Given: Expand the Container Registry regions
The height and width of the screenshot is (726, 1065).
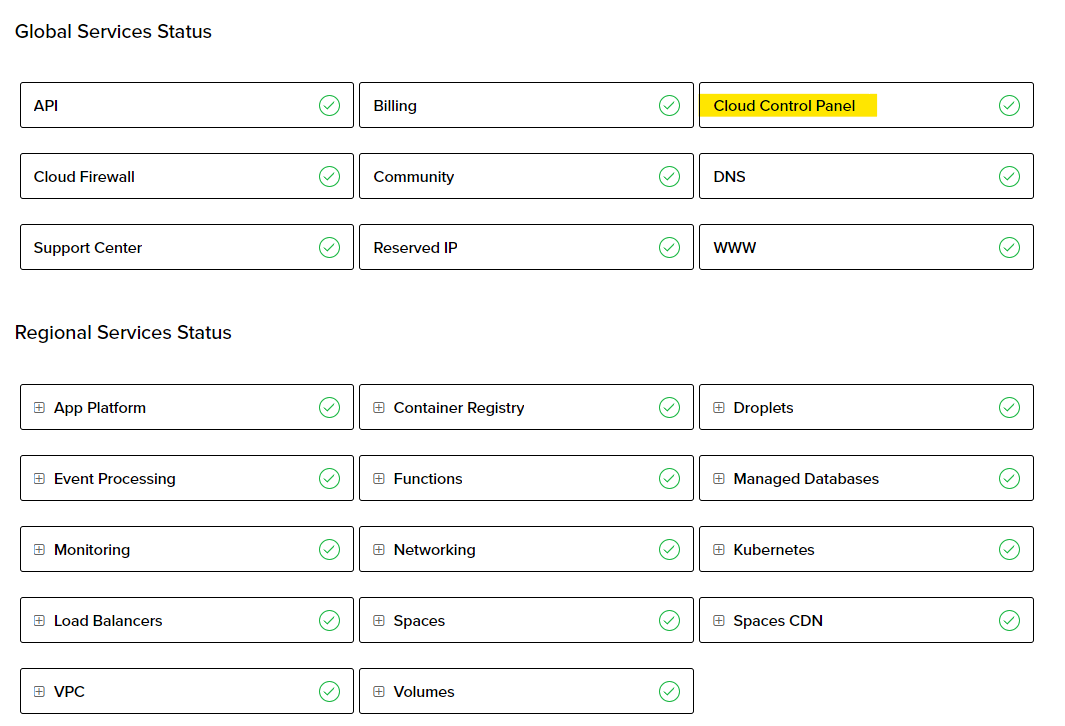Looking at the screenshot, I should tap(379, 407).
